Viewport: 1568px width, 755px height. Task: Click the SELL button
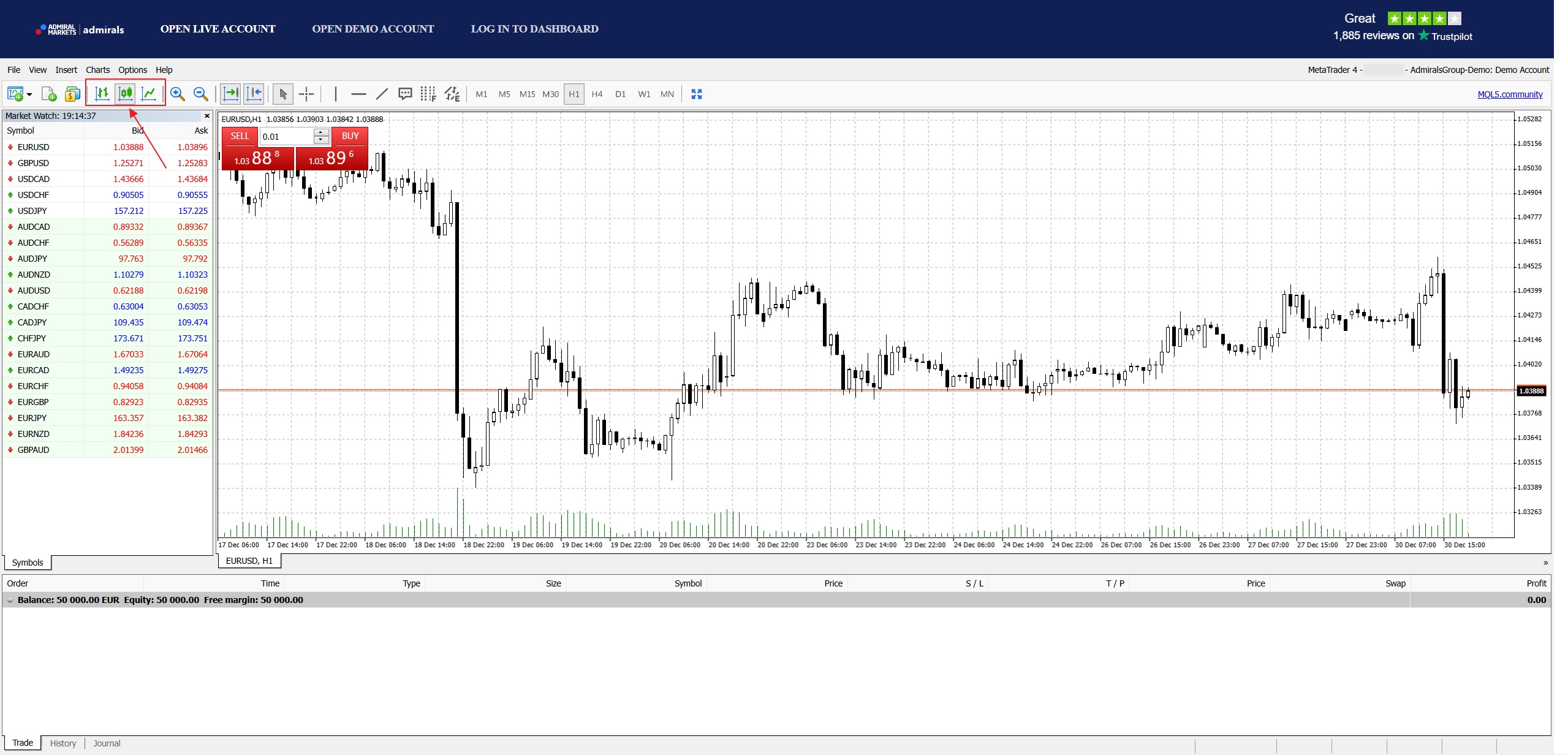coord(240,136)
